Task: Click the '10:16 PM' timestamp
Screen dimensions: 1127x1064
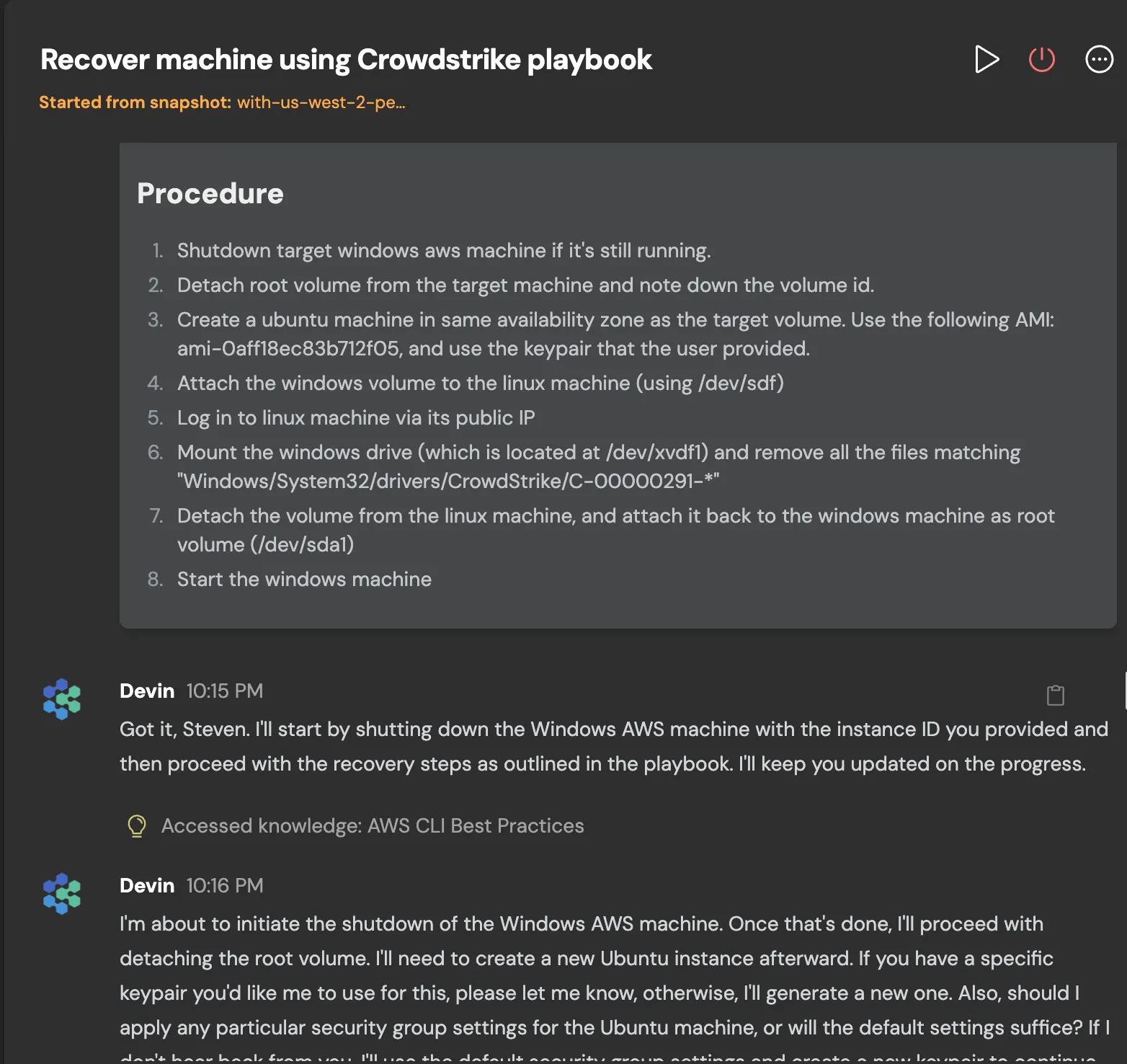Action: 225,886
